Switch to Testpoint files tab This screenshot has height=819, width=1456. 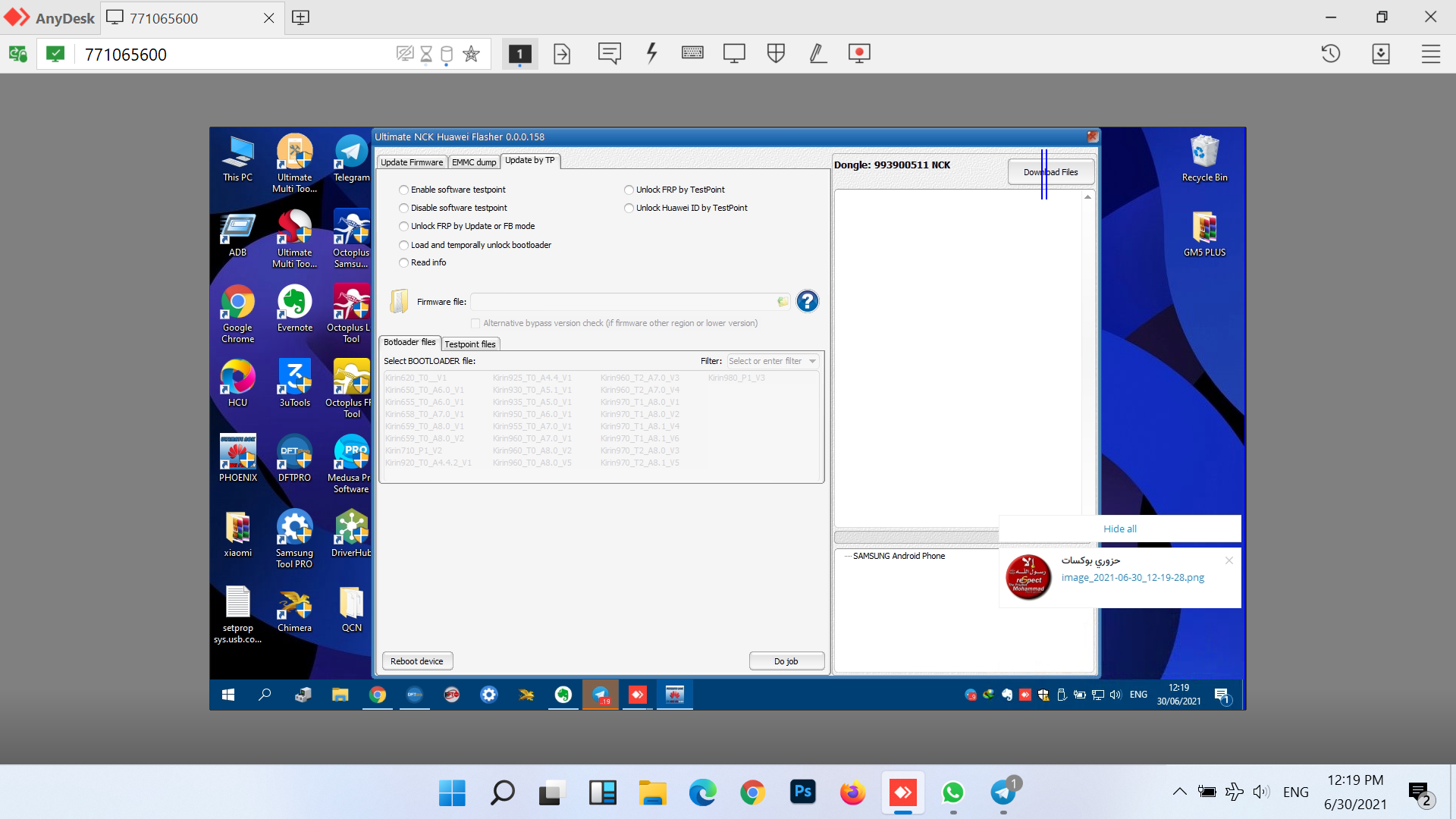click(x=470, y=344)
